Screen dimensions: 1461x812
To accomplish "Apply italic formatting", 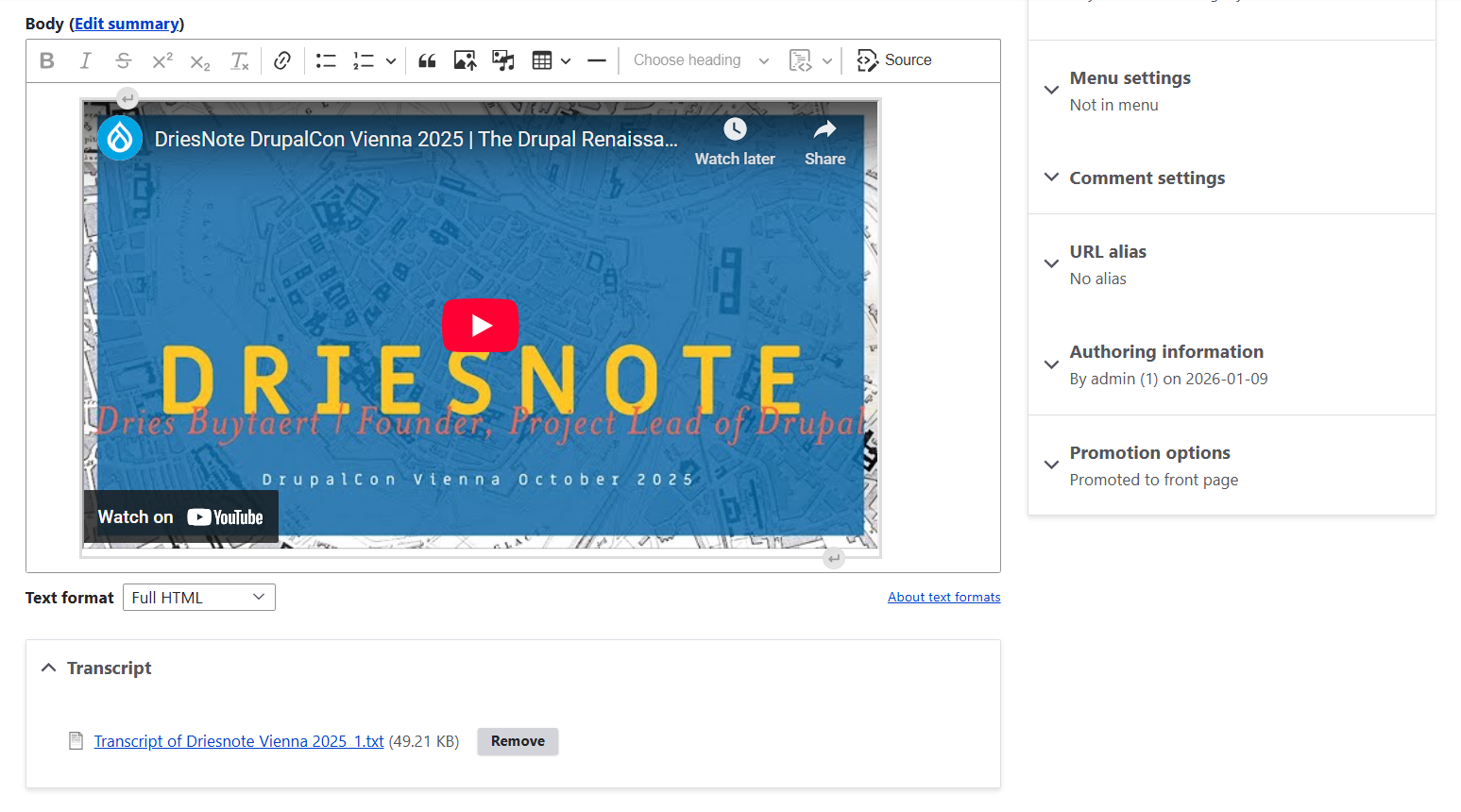I will tap(85, 60).
